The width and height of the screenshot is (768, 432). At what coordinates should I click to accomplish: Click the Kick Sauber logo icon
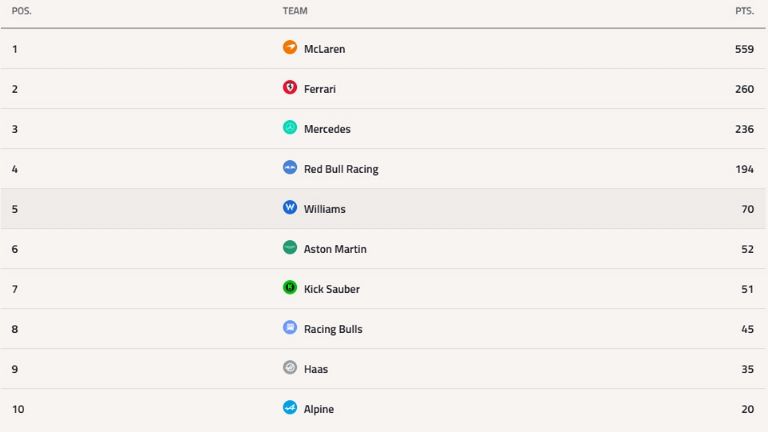tap(290, 288)
